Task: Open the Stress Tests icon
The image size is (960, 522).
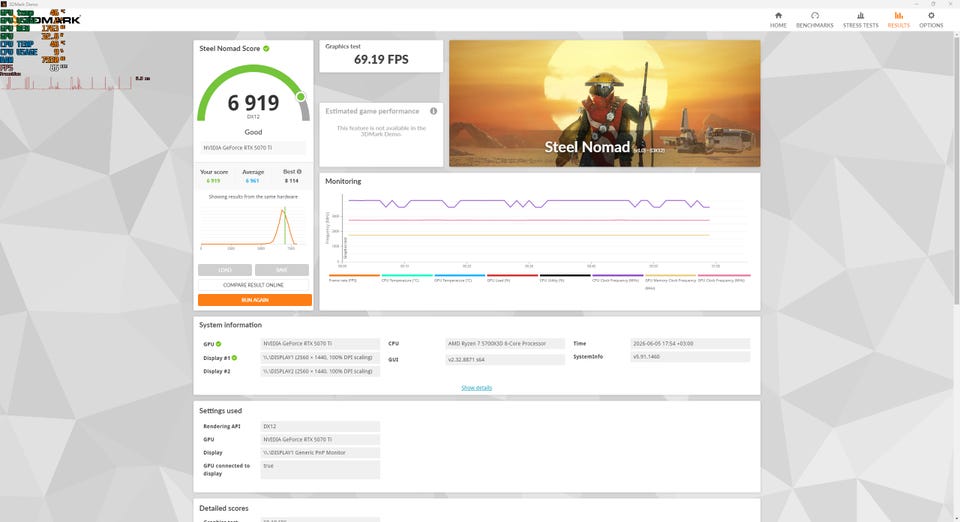Action: tap(860, 15)
